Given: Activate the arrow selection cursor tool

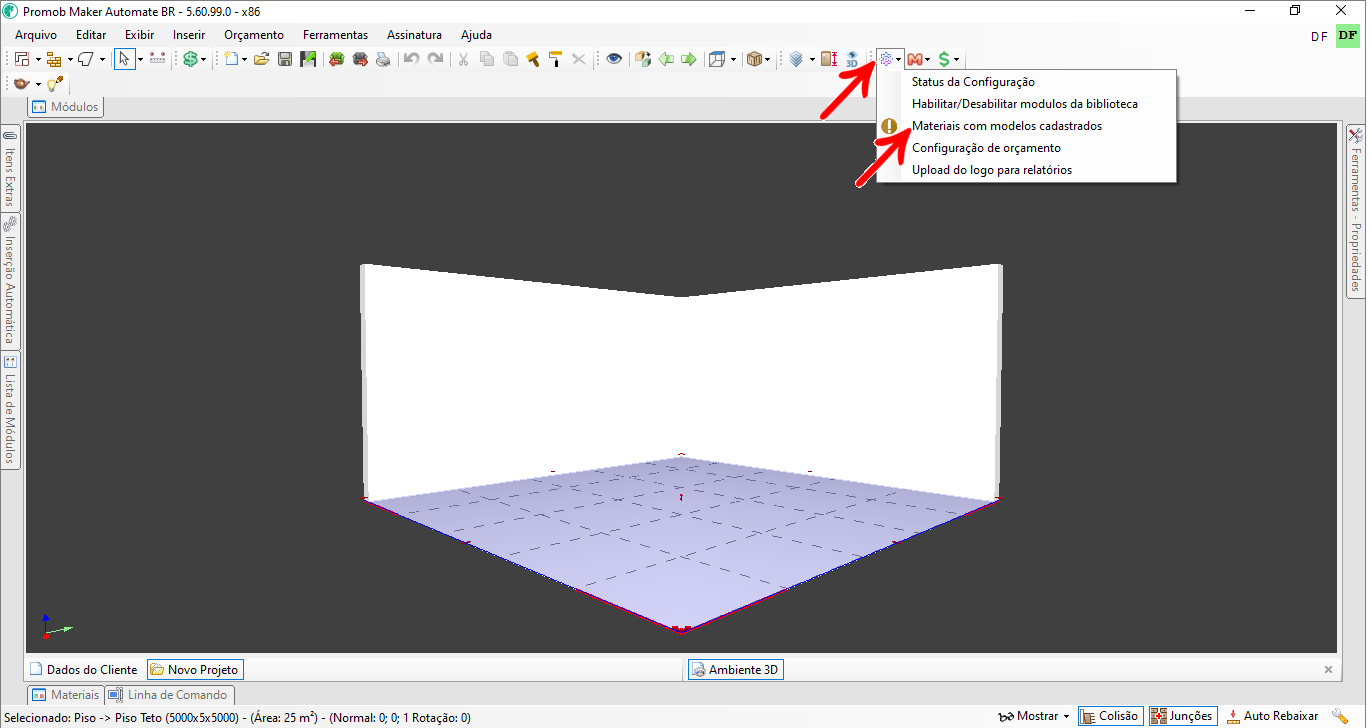Looking at the screenshot, I should point(124,59).
